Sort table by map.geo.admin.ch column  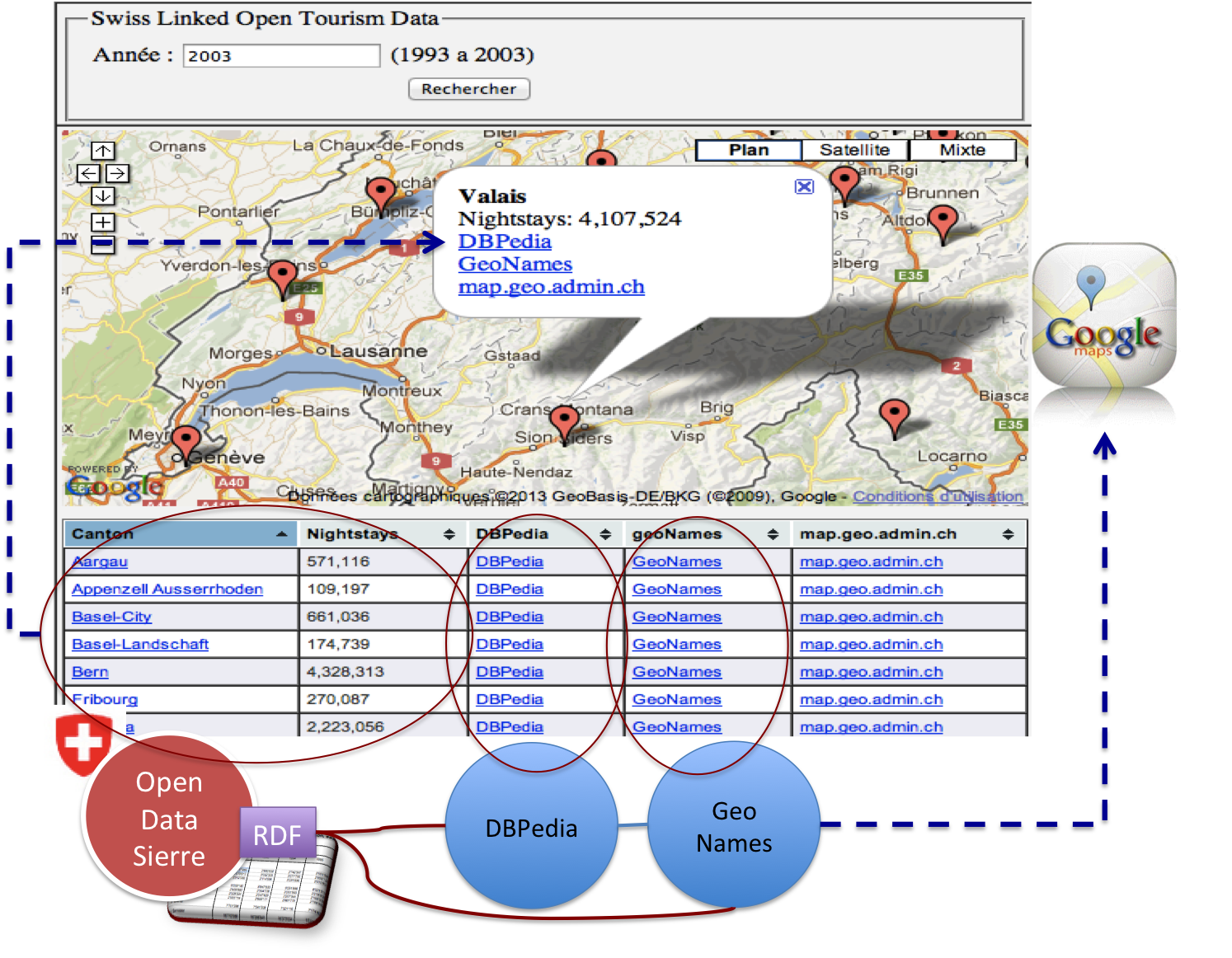pyautogui.click(x=908, y=534)
